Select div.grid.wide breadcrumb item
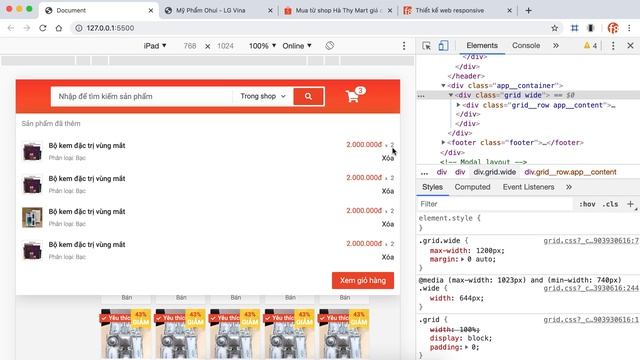Screen dimensions: 640x360 point(495,172)
